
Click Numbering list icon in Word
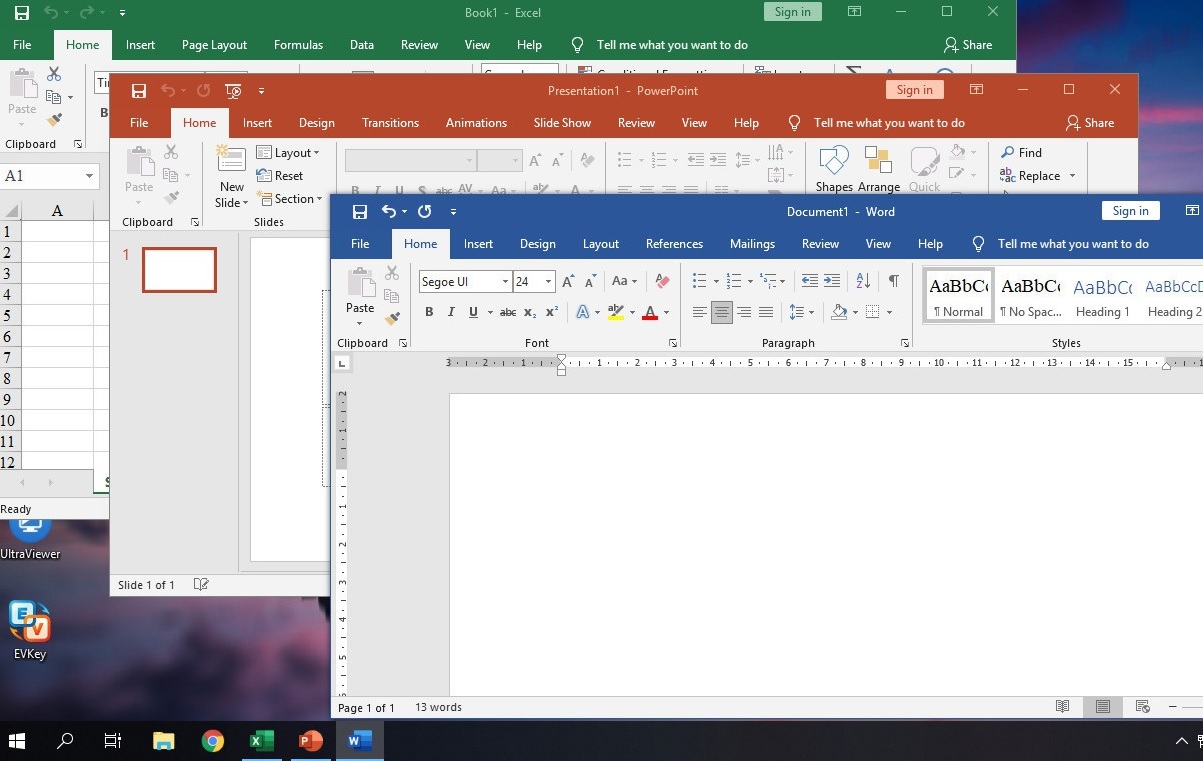733,281
